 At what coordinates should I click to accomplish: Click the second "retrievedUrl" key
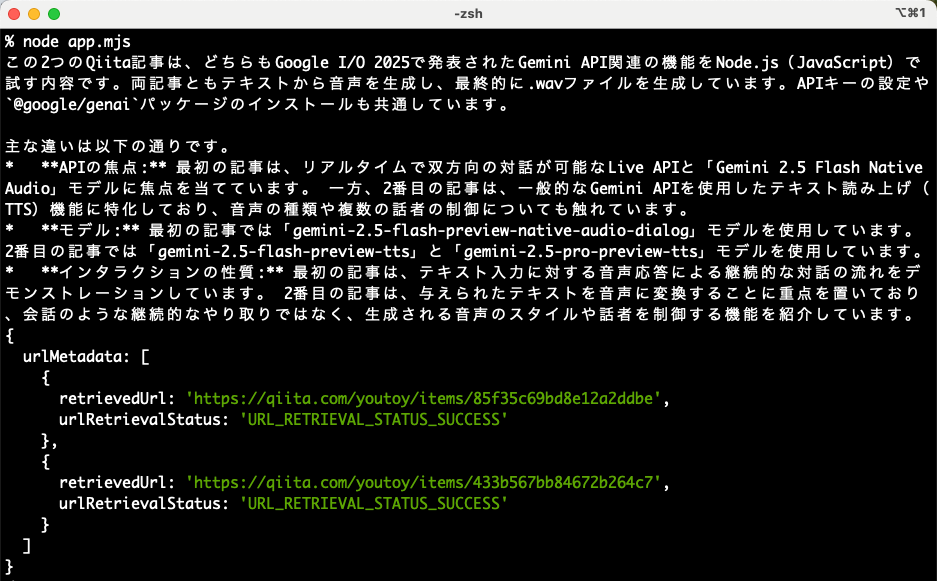pos(117,482)
